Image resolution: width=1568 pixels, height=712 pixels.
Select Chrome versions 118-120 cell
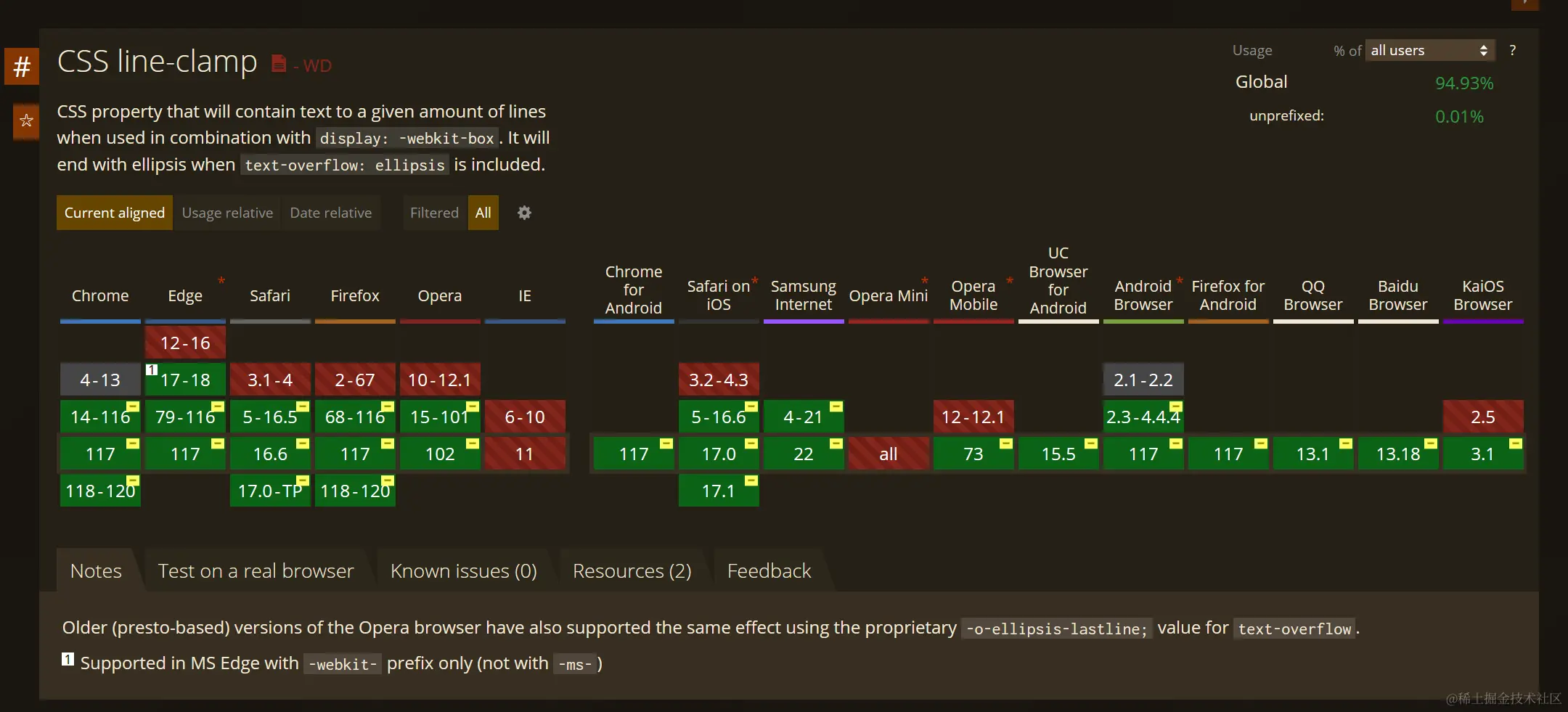(100, 491)
